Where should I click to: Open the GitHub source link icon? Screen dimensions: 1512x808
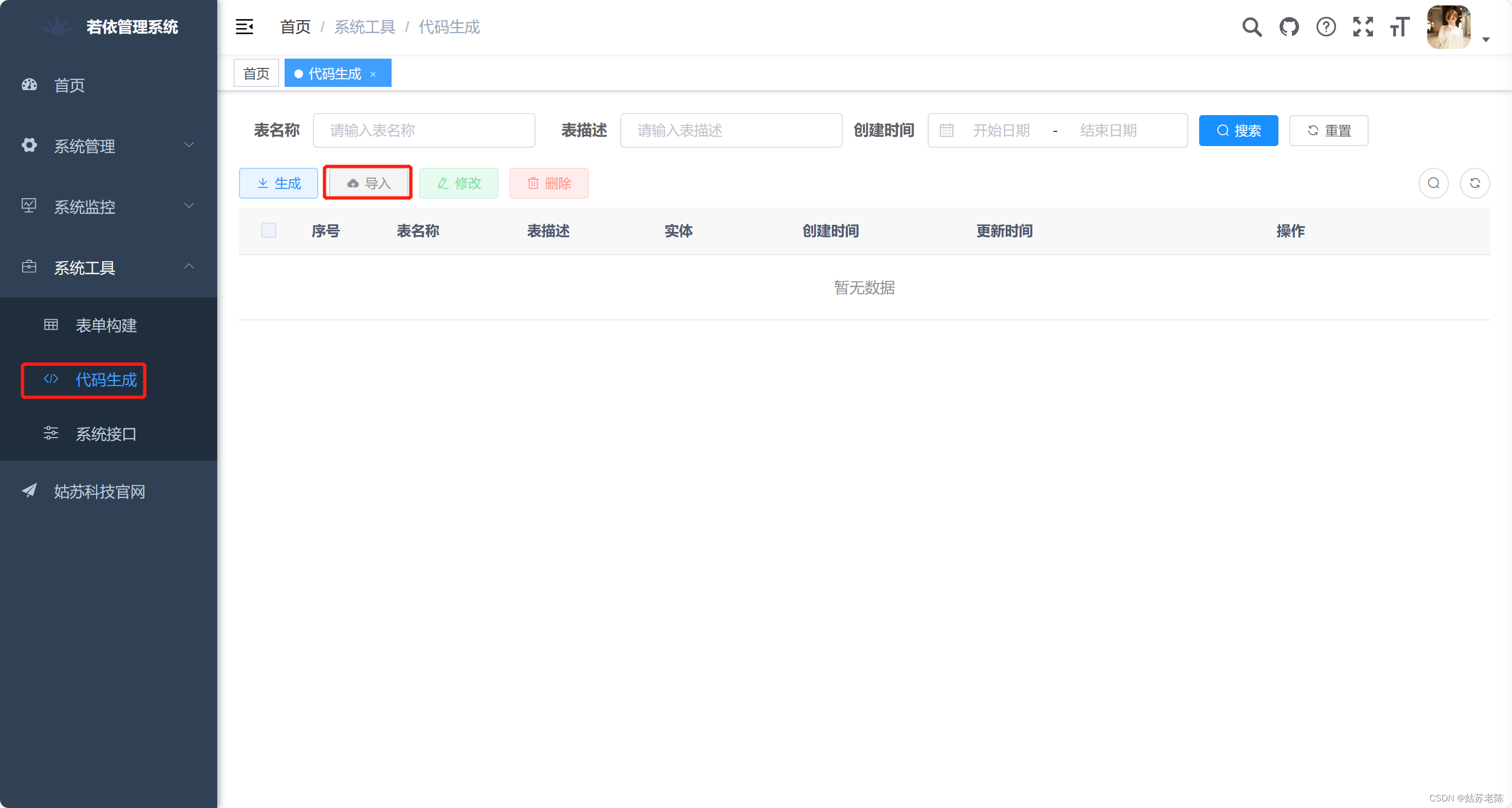tap(1289, 27)
